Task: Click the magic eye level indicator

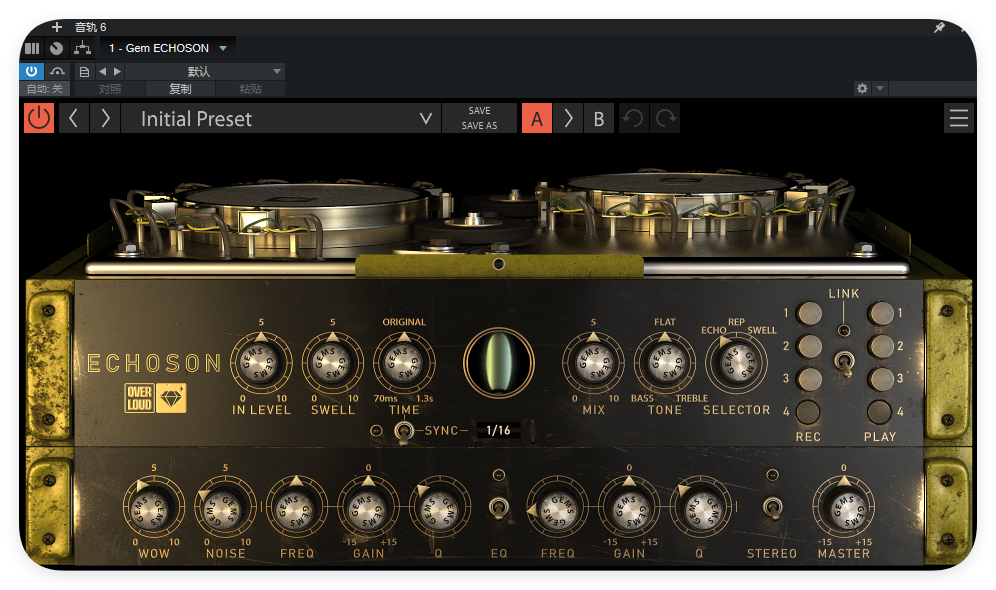Action: (x=499, y=363)
